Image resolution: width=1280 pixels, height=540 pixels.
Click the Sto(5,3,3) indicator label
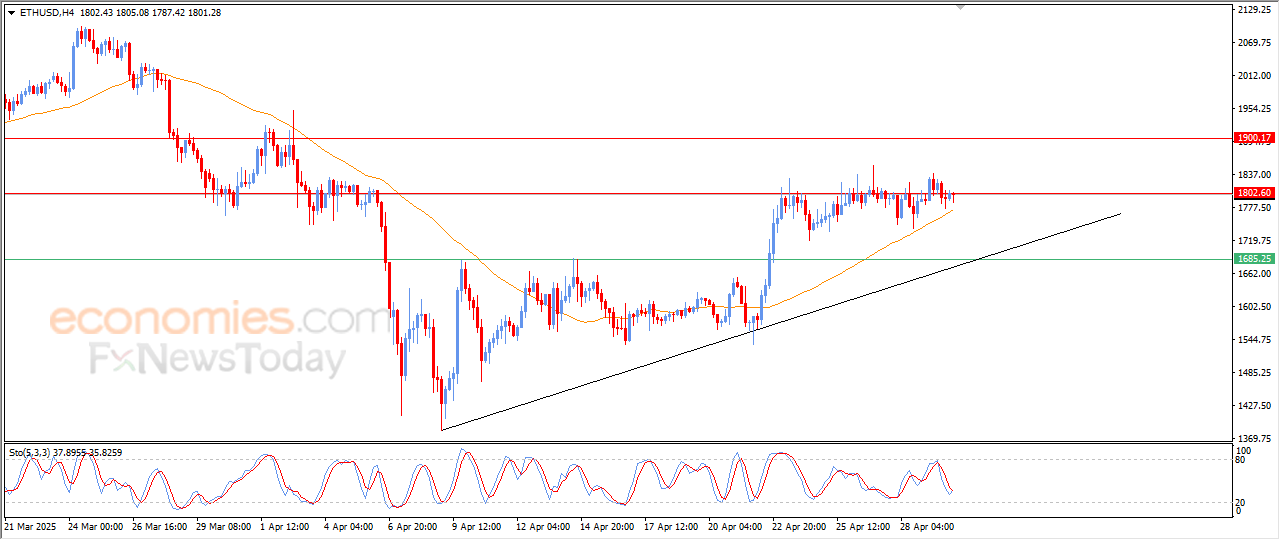(x=32, y=453)
